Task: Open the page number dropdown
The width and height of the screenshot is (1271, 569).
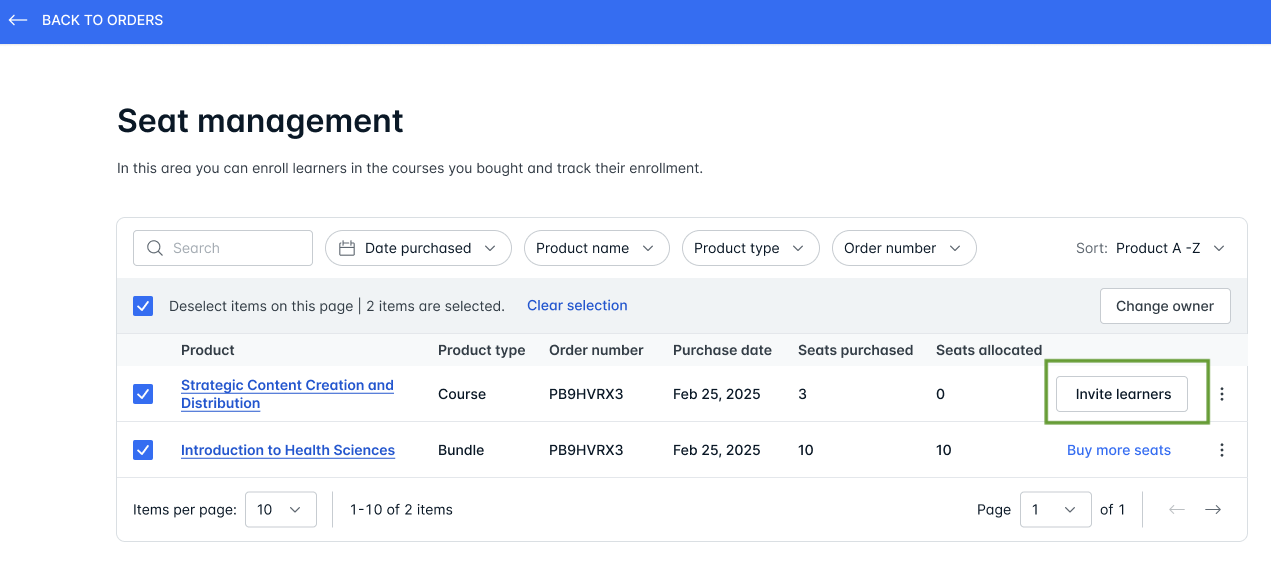Action: pos(1055,510)
